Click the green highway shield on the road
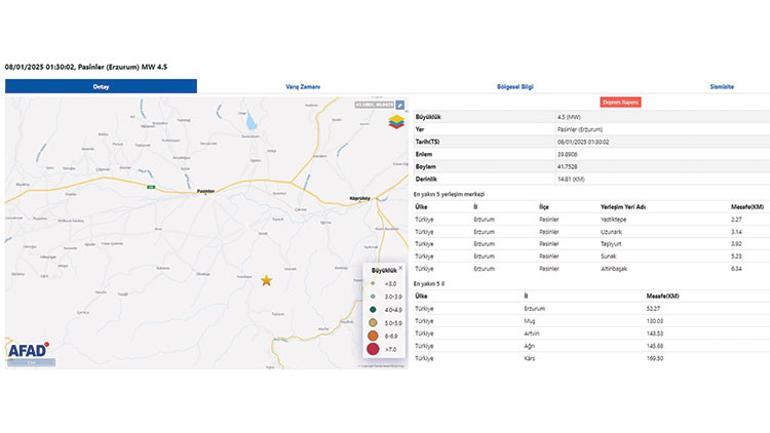The height and width of the screenshot is (433, 770). 151,187
